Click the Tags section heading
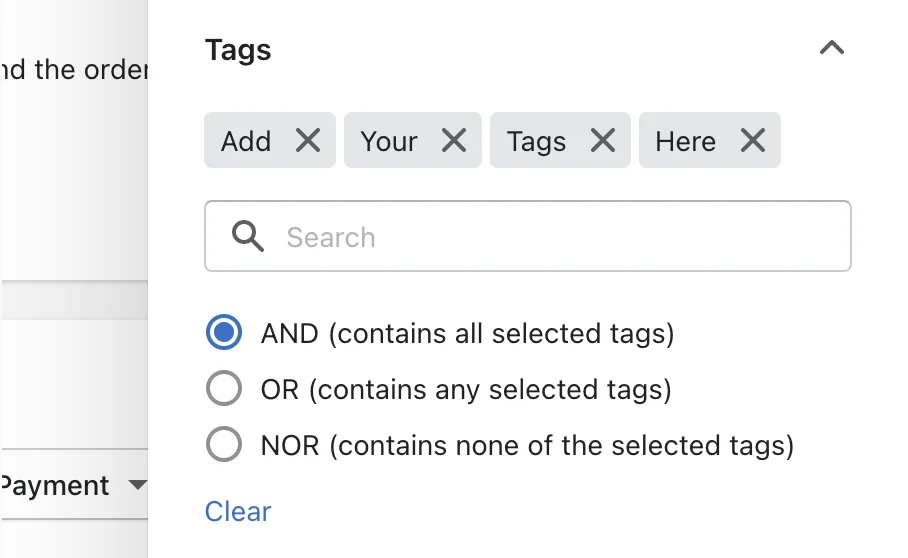The width and height of the screenshot is (908, 558). tap(238, 50)
